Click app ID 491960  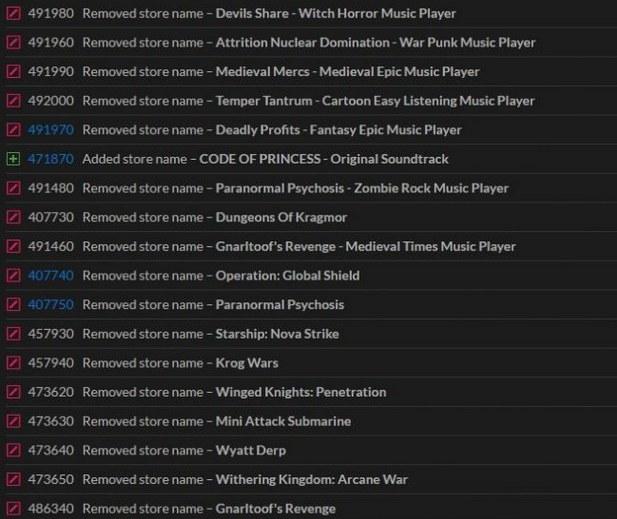(x=51, y=42)
